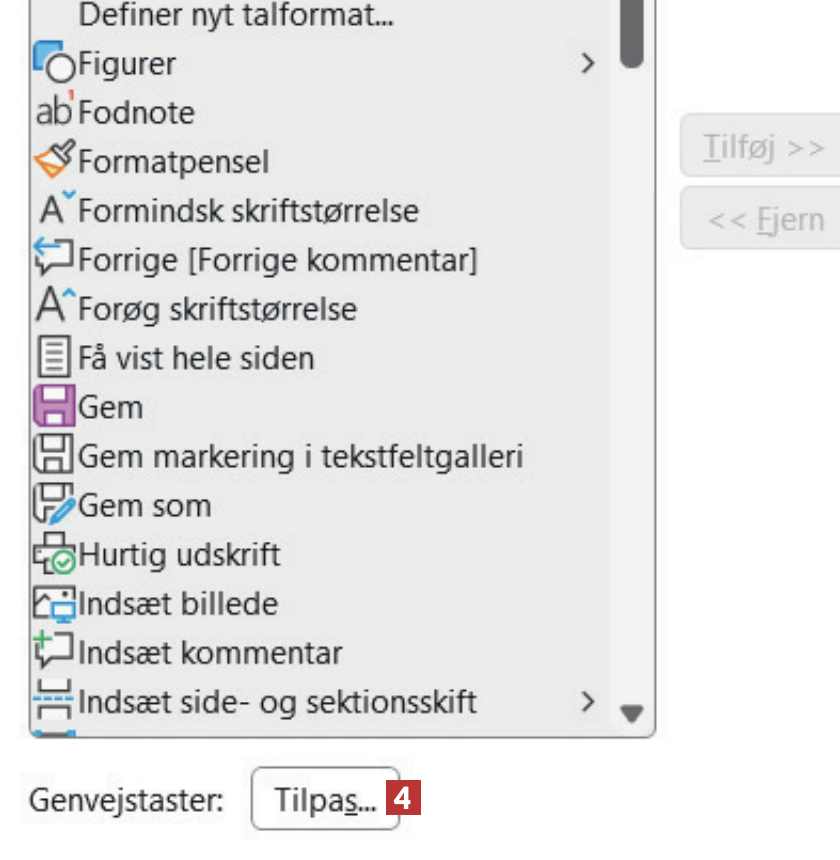Select "Få vist hele siden" command
This screenshot has height=860, width=840.
pyautogui.click(x=196, y=358)
